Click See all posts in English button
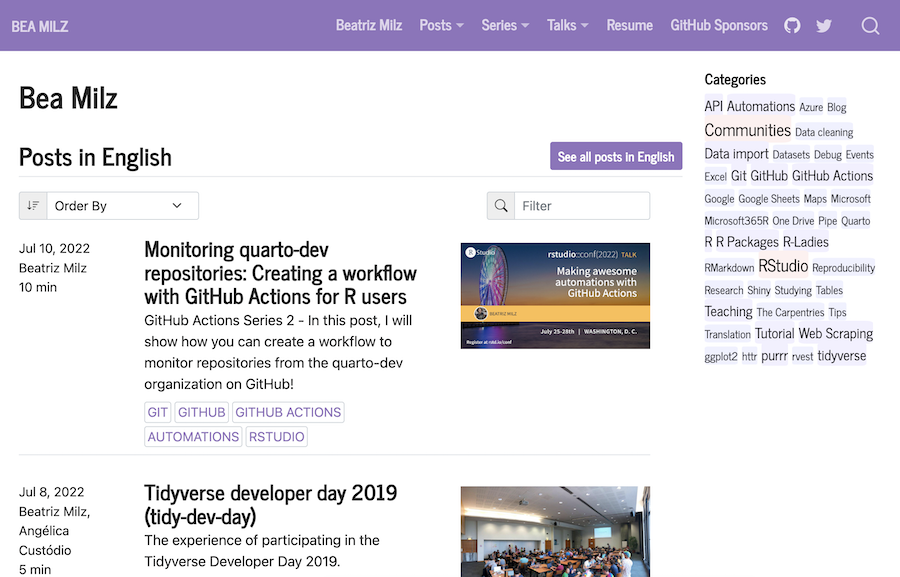 coord(616,156)
